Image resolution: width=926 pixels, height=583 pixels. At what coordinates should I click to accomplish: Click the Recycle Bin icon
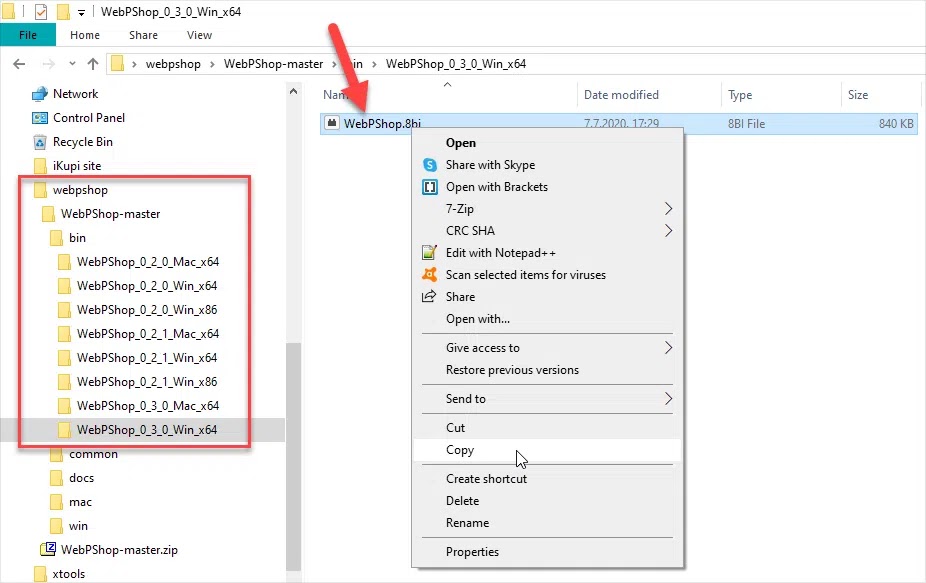point(40,142)
